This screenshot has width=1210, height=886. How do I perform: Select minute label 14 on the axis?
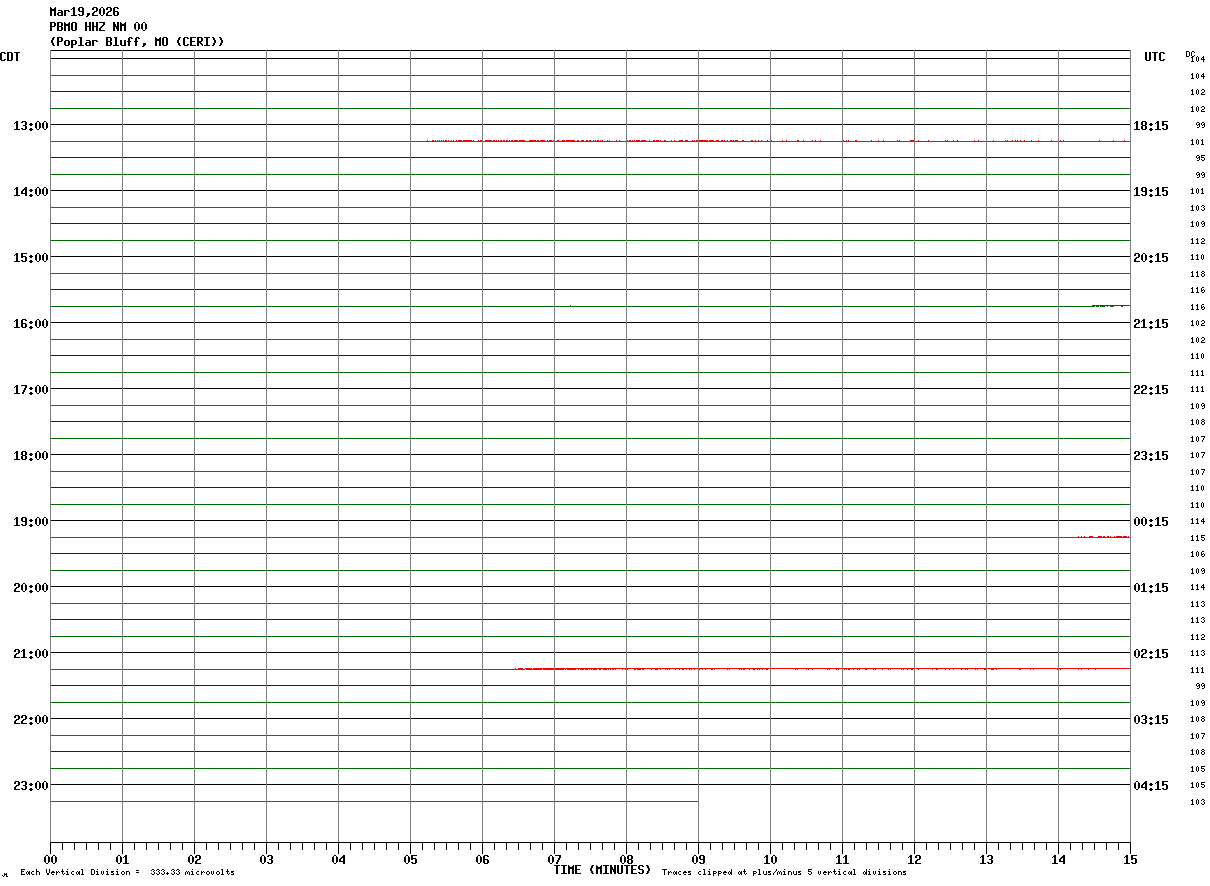[1058, 860]
